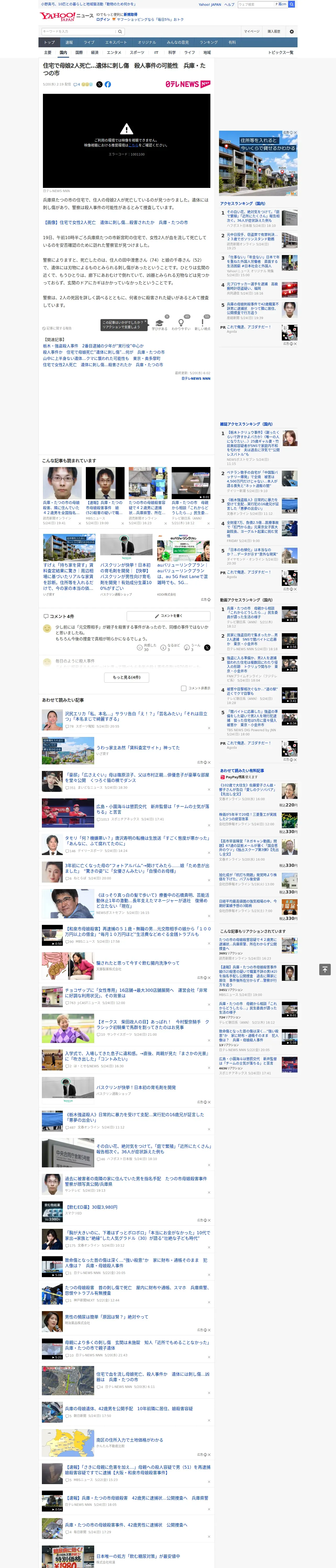The height and width of the screenshot is (1568, 336).
Task: Click the video player error area
Action: (126, 141)
